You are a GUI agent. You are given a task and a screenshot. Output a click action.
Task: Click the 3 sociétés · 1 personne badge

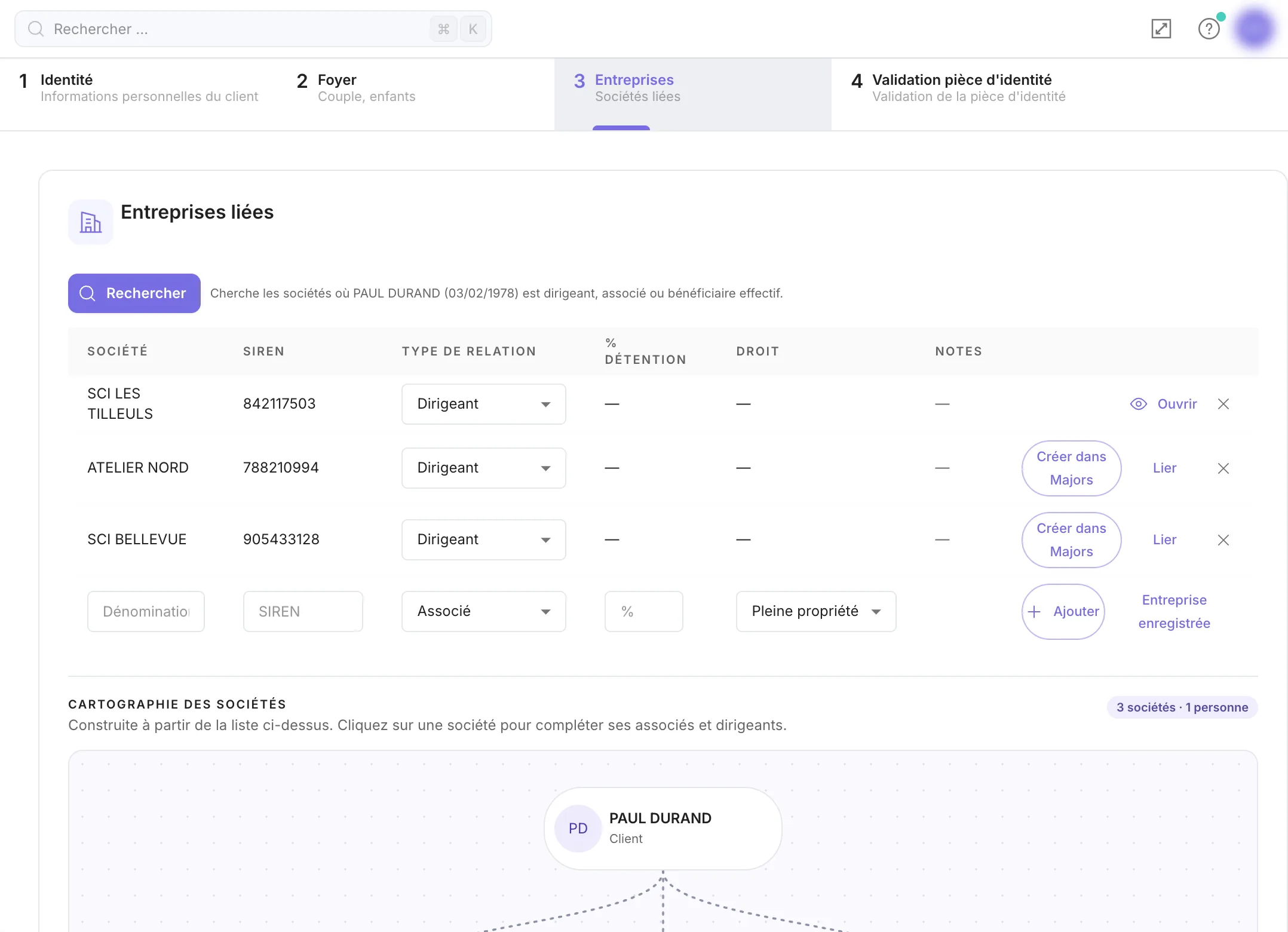coord(1182,707)
